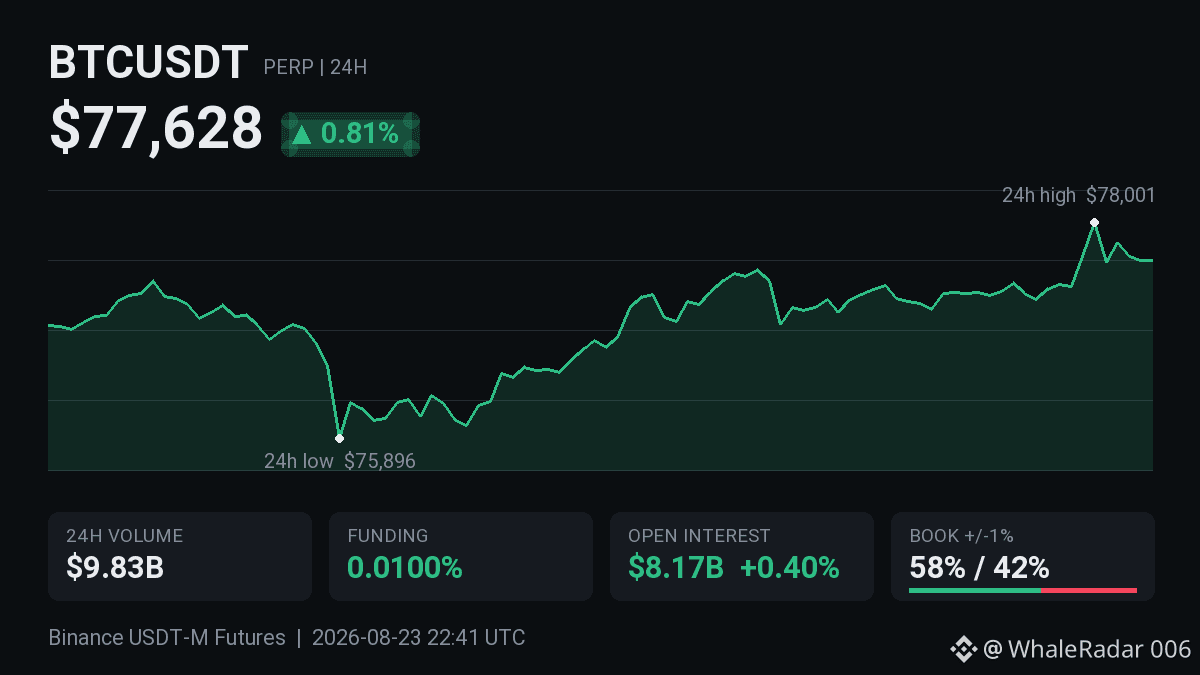Click the 24h low $75,896 label
The image size is (1200, 675).
point(340,461)
